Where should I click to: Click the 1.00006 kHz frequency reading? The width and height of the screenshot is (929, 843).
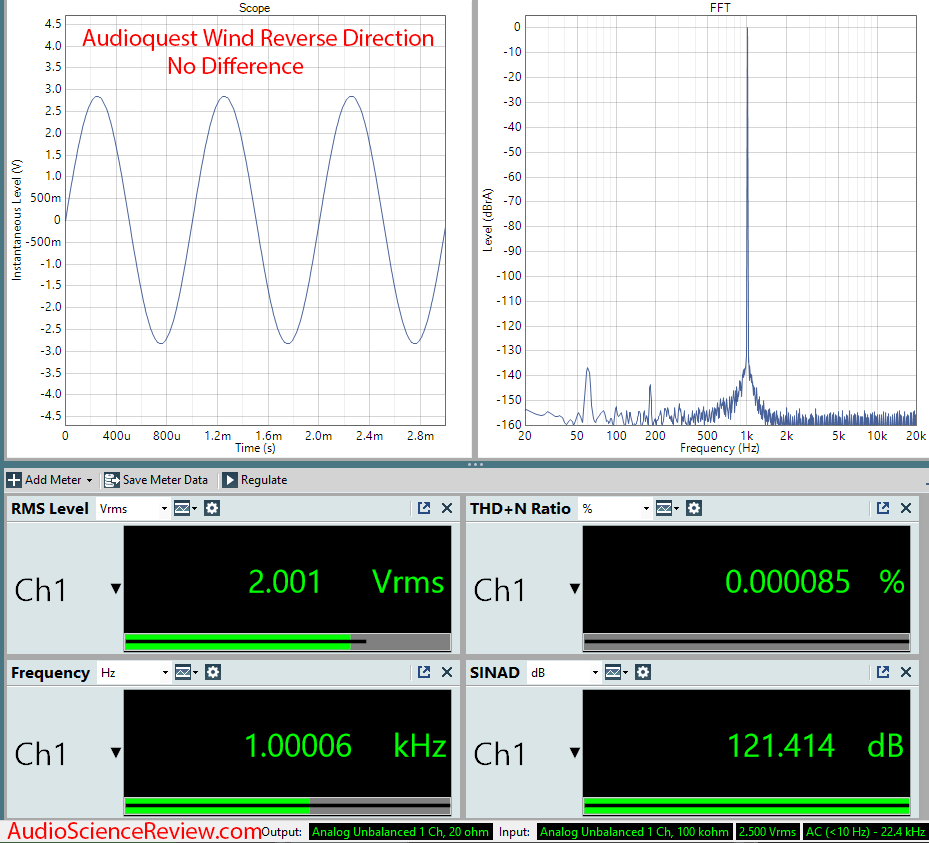[x=287, y=744]
